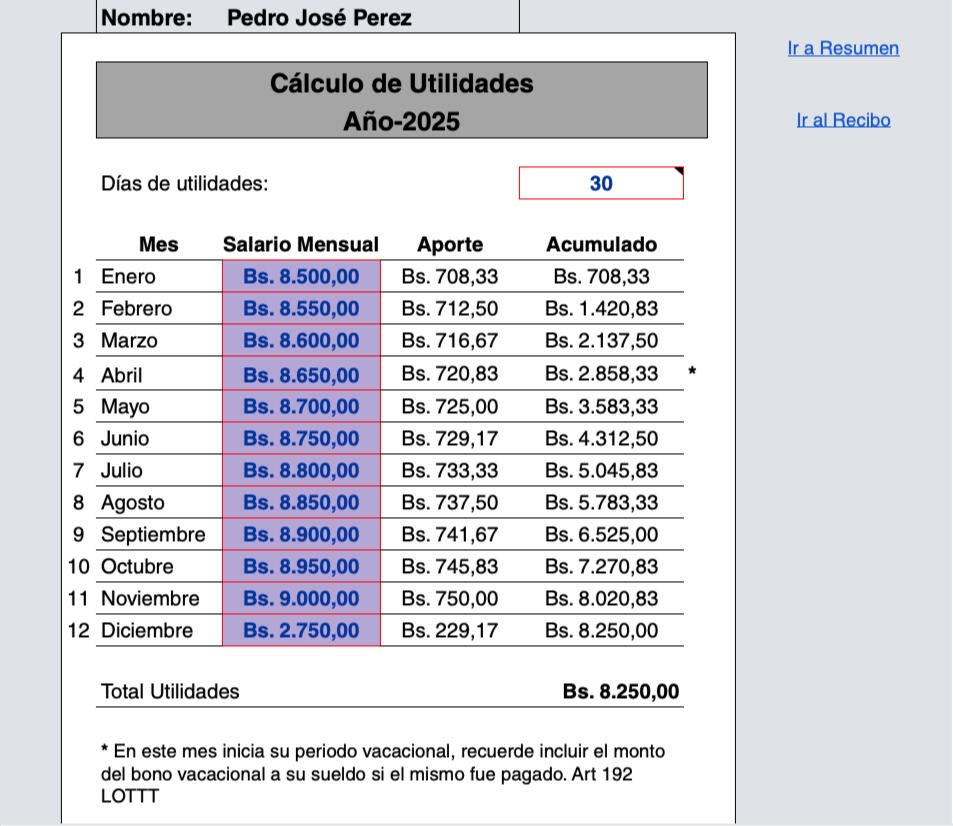Click the Marzo salary cell Bs. 8.600,00

301,341
